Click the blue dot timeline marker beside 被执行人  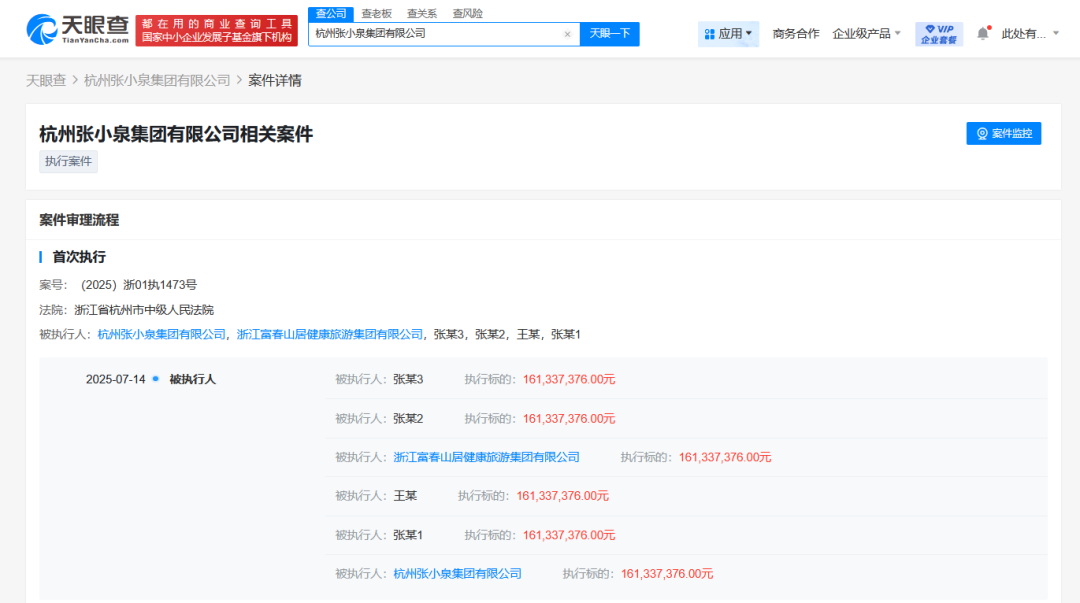click(153, 377)
